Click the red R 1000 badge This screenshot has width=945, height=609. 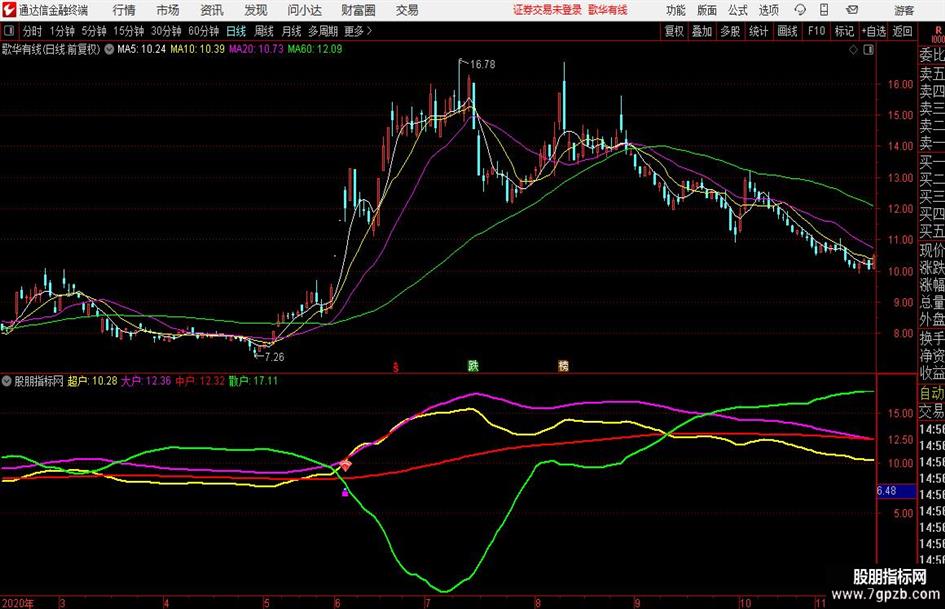(938, 34)
